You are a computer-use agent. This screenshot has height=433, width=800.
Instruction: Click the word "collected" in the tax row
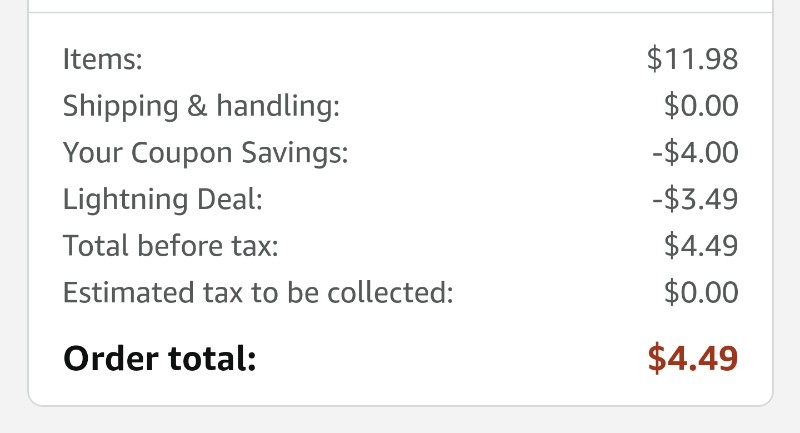tap(390, 292)
